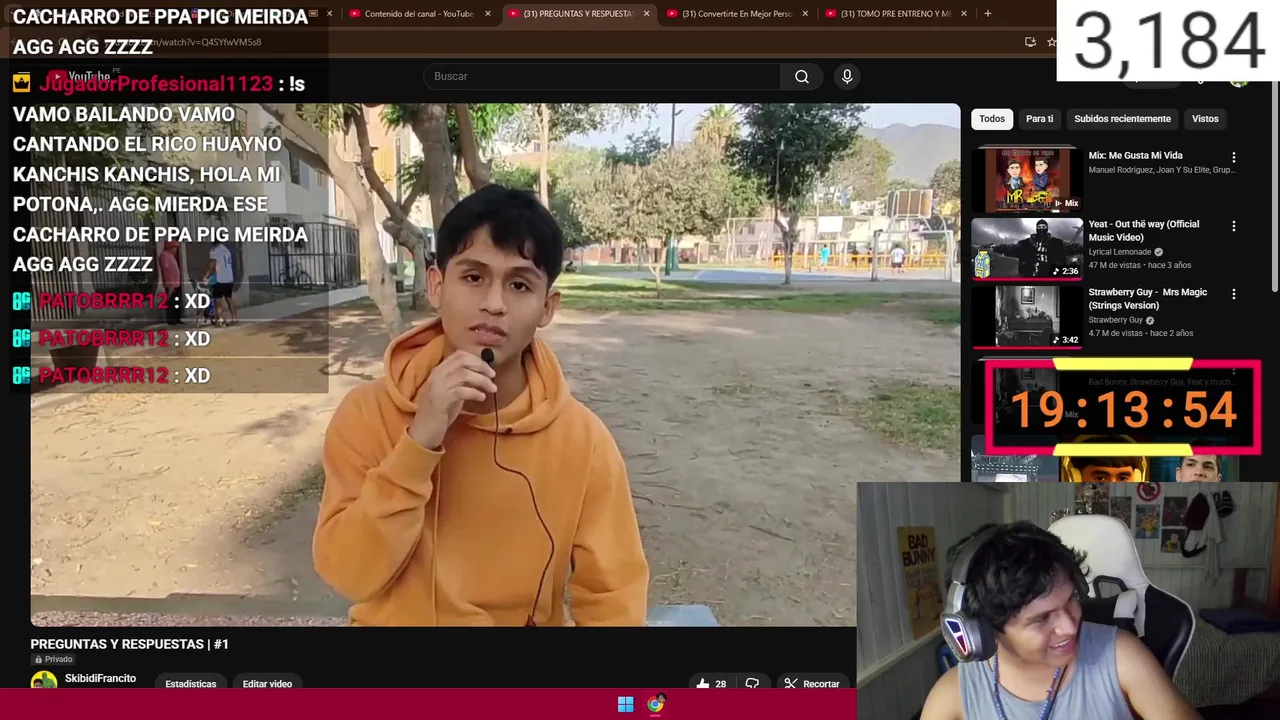Screen dimensions: 1280x720
Task: Open the Recortar clip tool
Action: point(812,684)
